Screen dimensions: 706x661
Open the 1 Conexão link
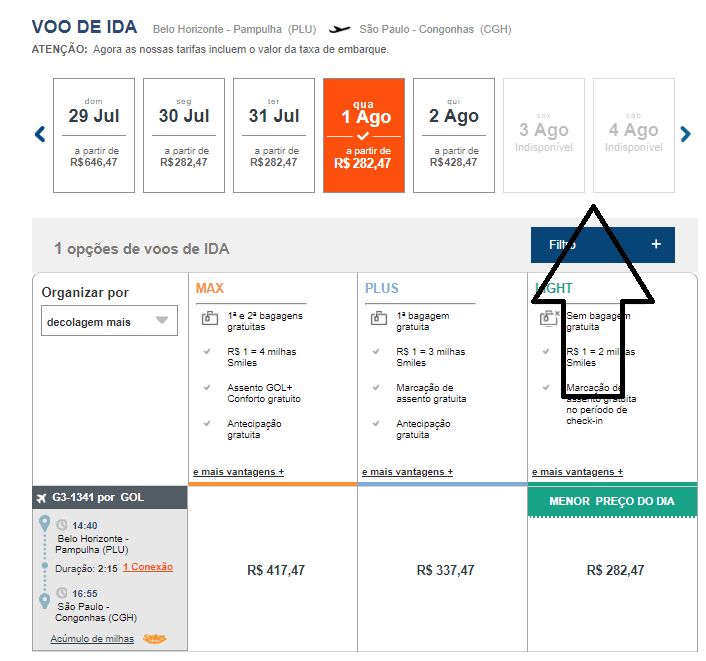tap(148, 567)
